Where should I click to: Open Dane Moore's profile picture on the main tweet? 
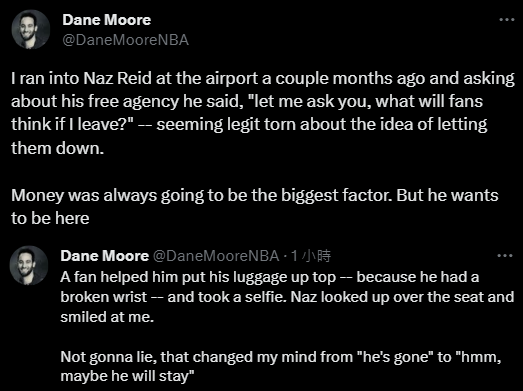pos(31,29)
